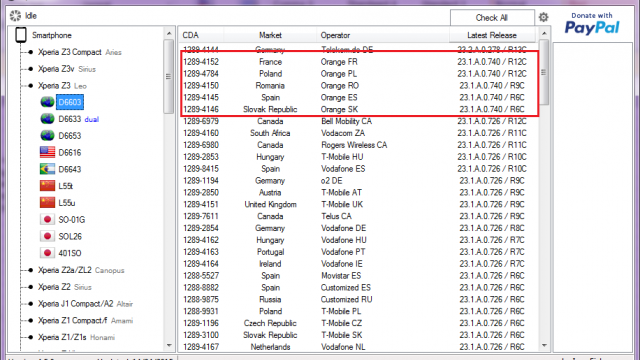Select the o2 DE Germany row
Screen dimensions: 640x360
pos(358,180)
